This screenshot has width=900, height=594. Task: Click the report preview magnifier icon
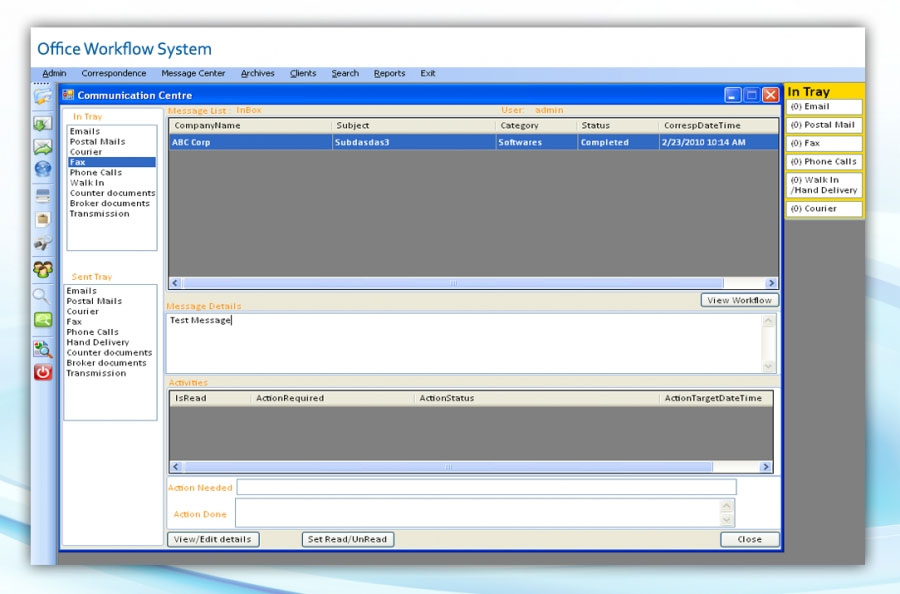tap(42, 349)
